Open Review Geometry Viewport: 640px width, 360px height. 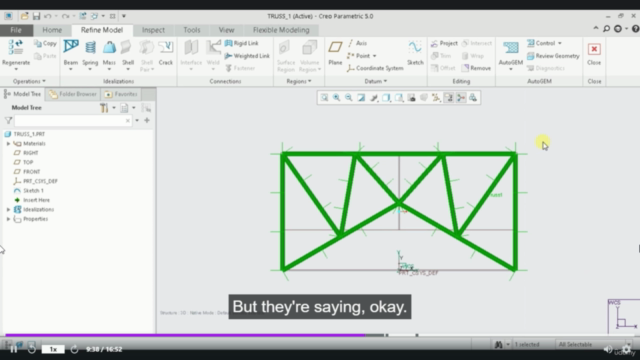(x=553, y=56)
